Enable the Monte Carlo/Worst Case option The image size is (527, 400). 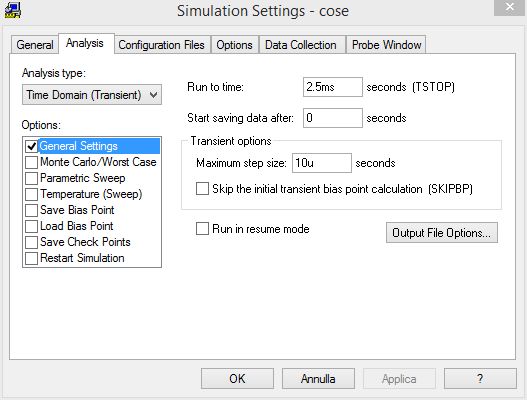click(x=31, y=162)
